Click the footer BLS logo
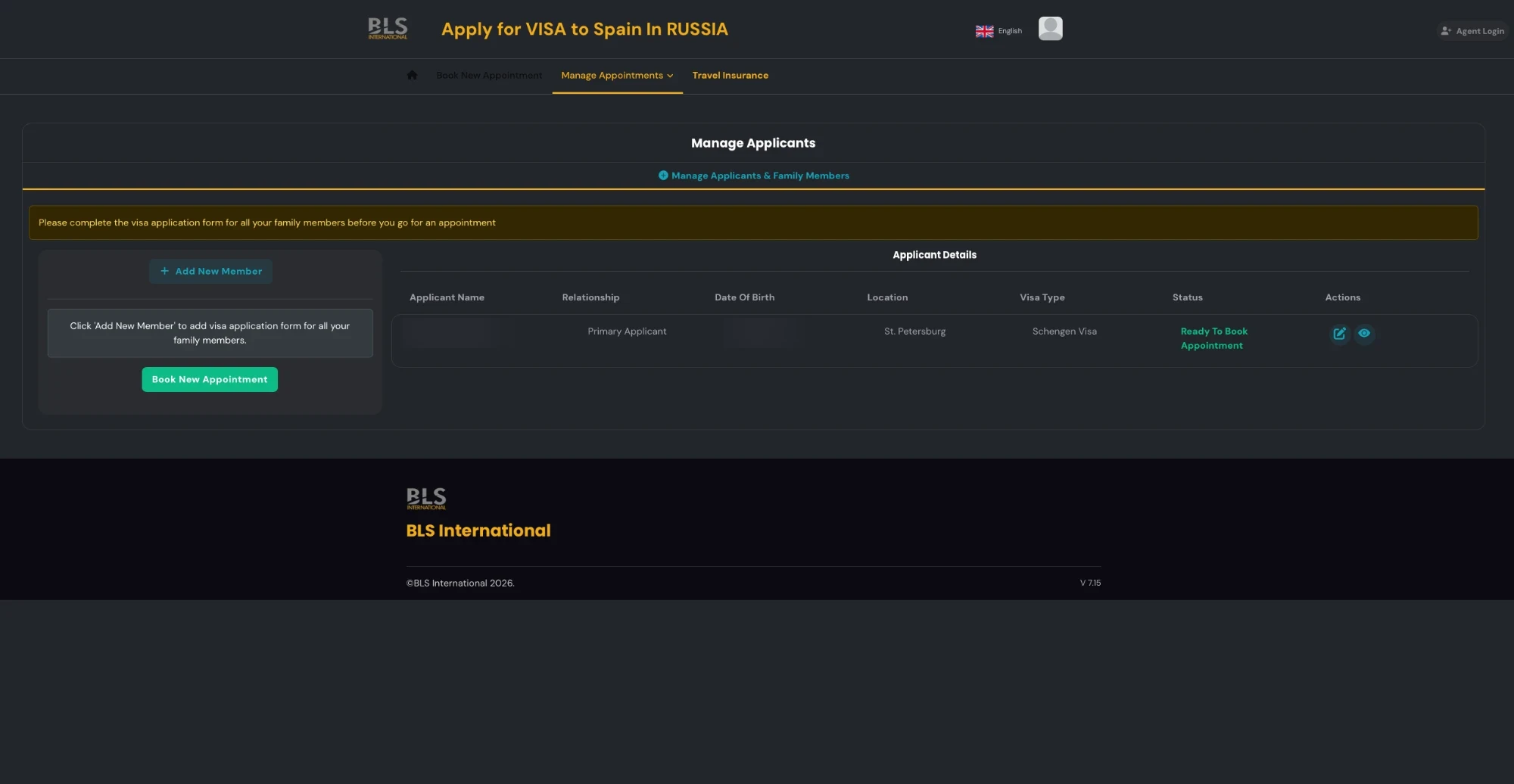 pyautogui.click(x=426, y=498)
